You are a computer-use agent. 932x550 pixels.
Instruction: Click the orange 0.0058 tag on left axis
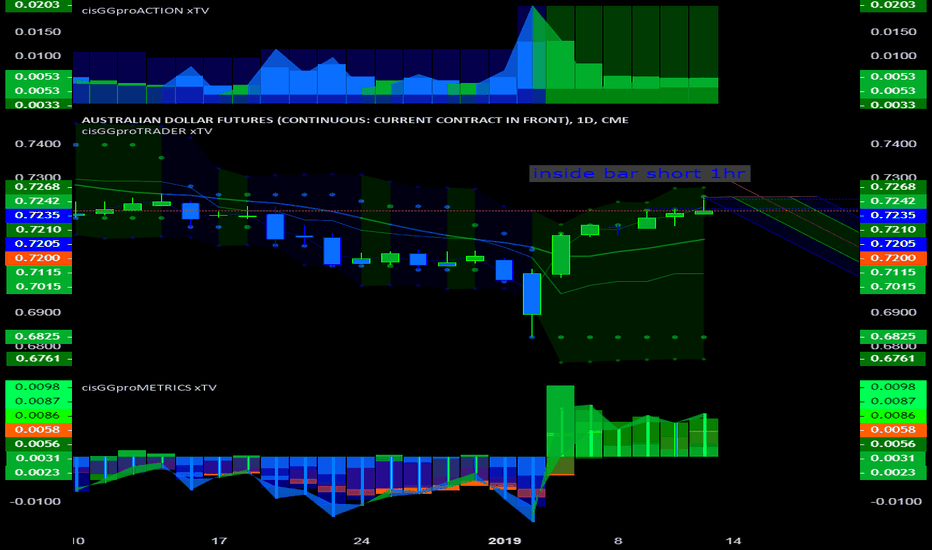(x=39, y=429)
